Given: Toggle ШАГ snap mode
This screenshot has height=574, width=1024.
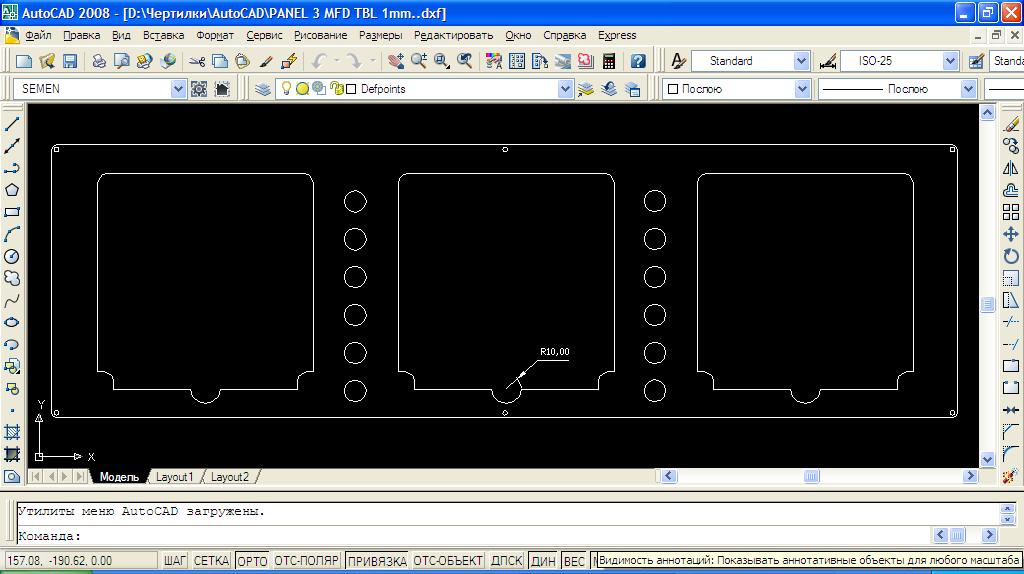Looking at the screenshot, I should click(175, 560).
